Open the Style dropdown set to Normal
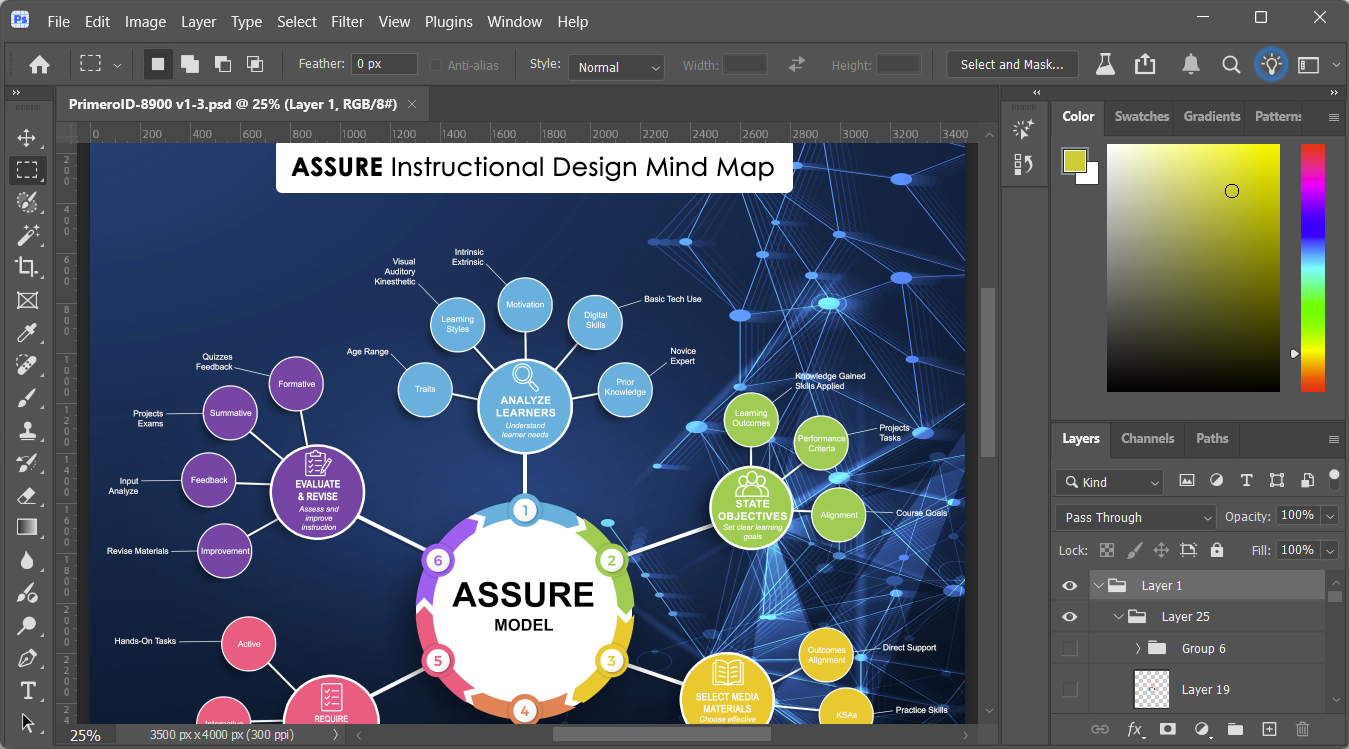Screen dimensions: 1349x749 tap(616, 67)
